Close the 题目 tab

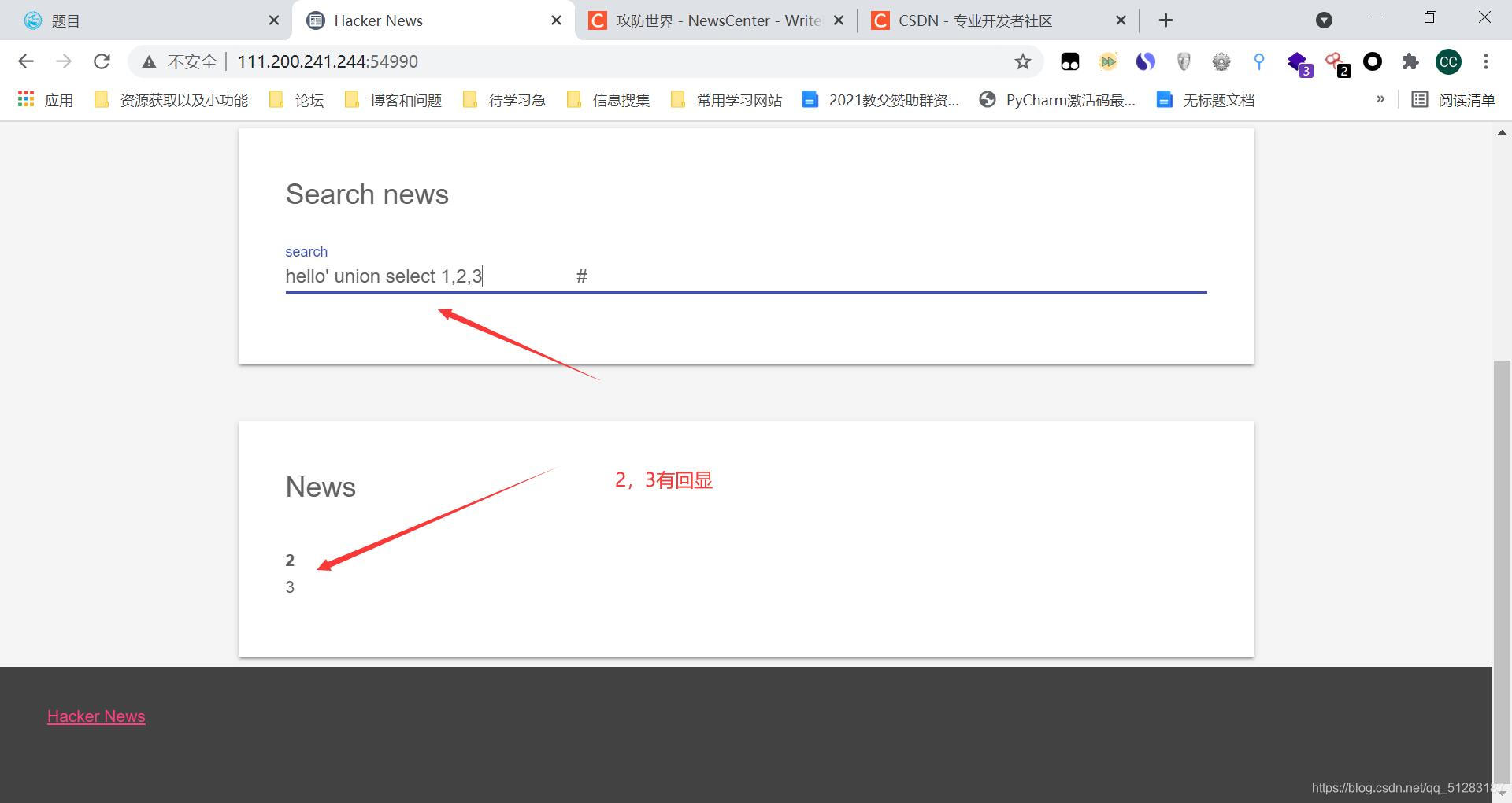coord(274,20)
